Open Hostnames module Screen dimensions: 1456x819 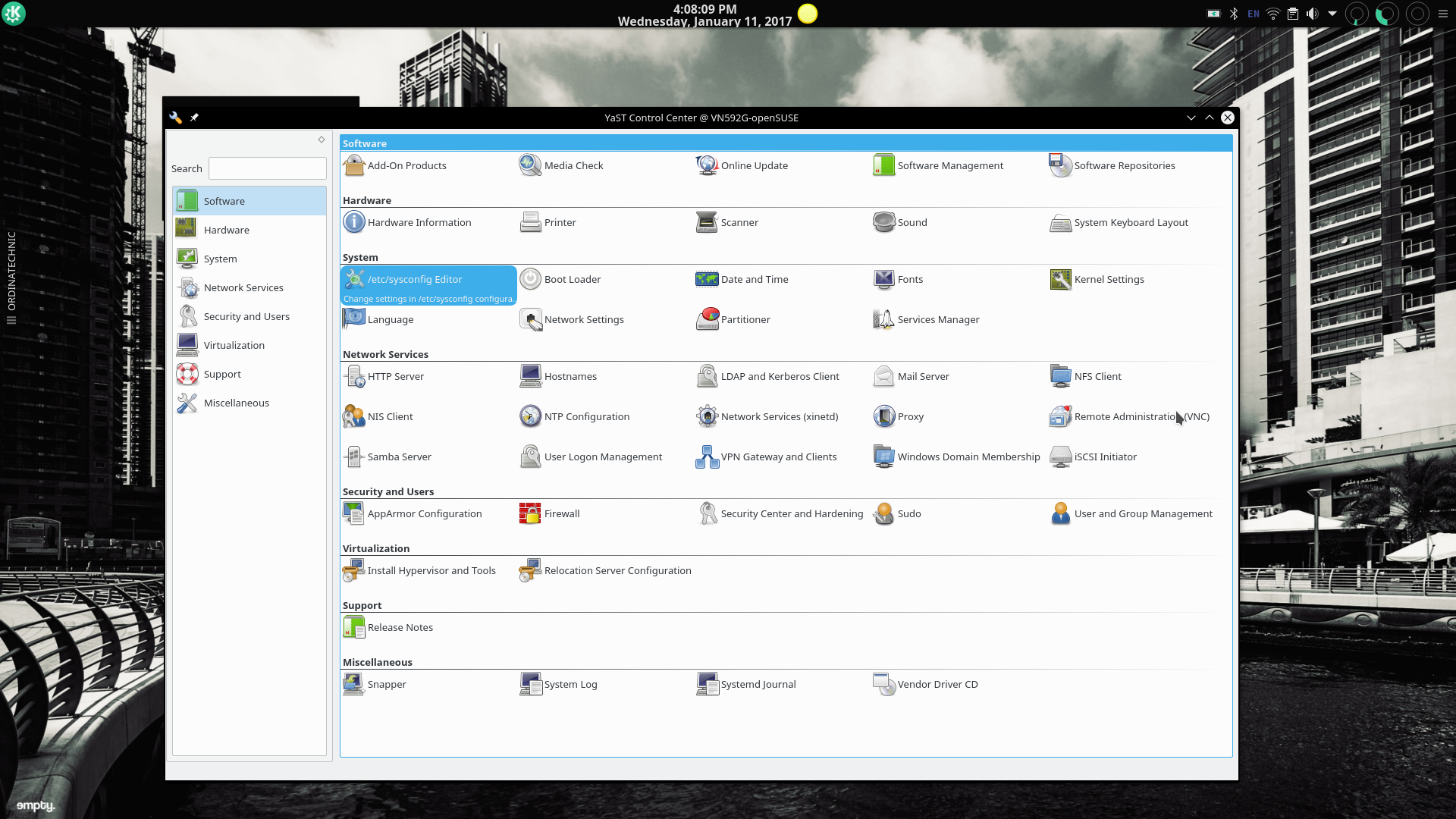pos(558,376)
